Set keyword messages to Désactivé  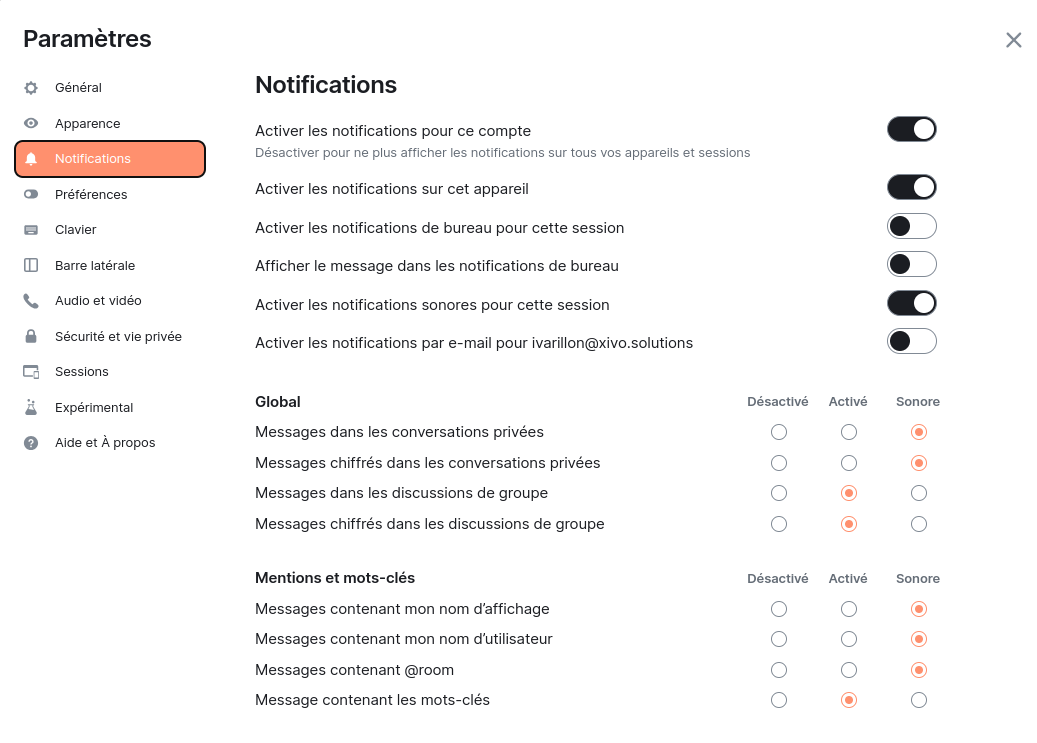pyautogui.click(x=779, y=700)
